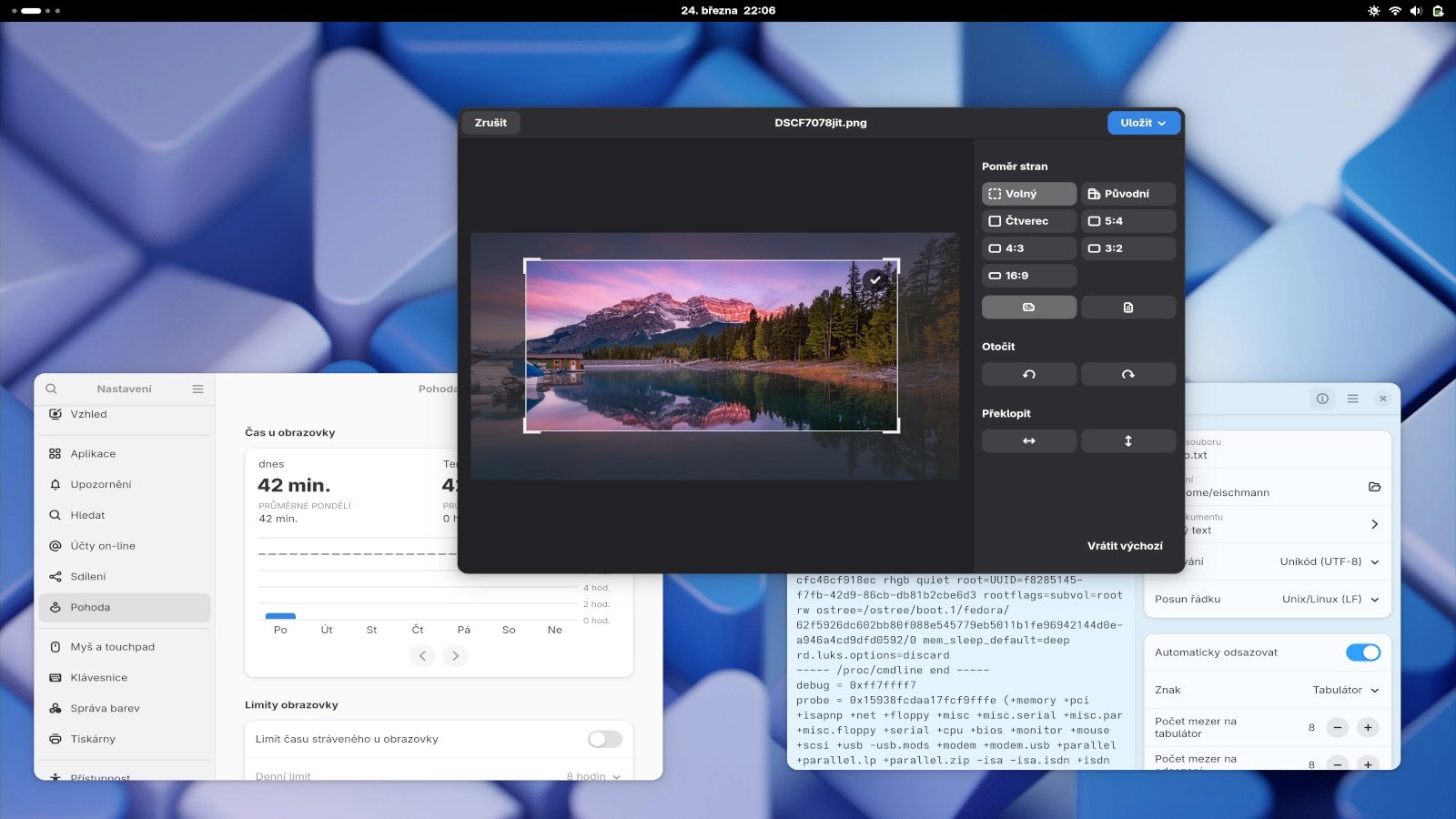This screenshot has width=1456, height=819.
Task: Select portrait crop orientation button
Action: pyautogui.click(x=1128, y=308)
